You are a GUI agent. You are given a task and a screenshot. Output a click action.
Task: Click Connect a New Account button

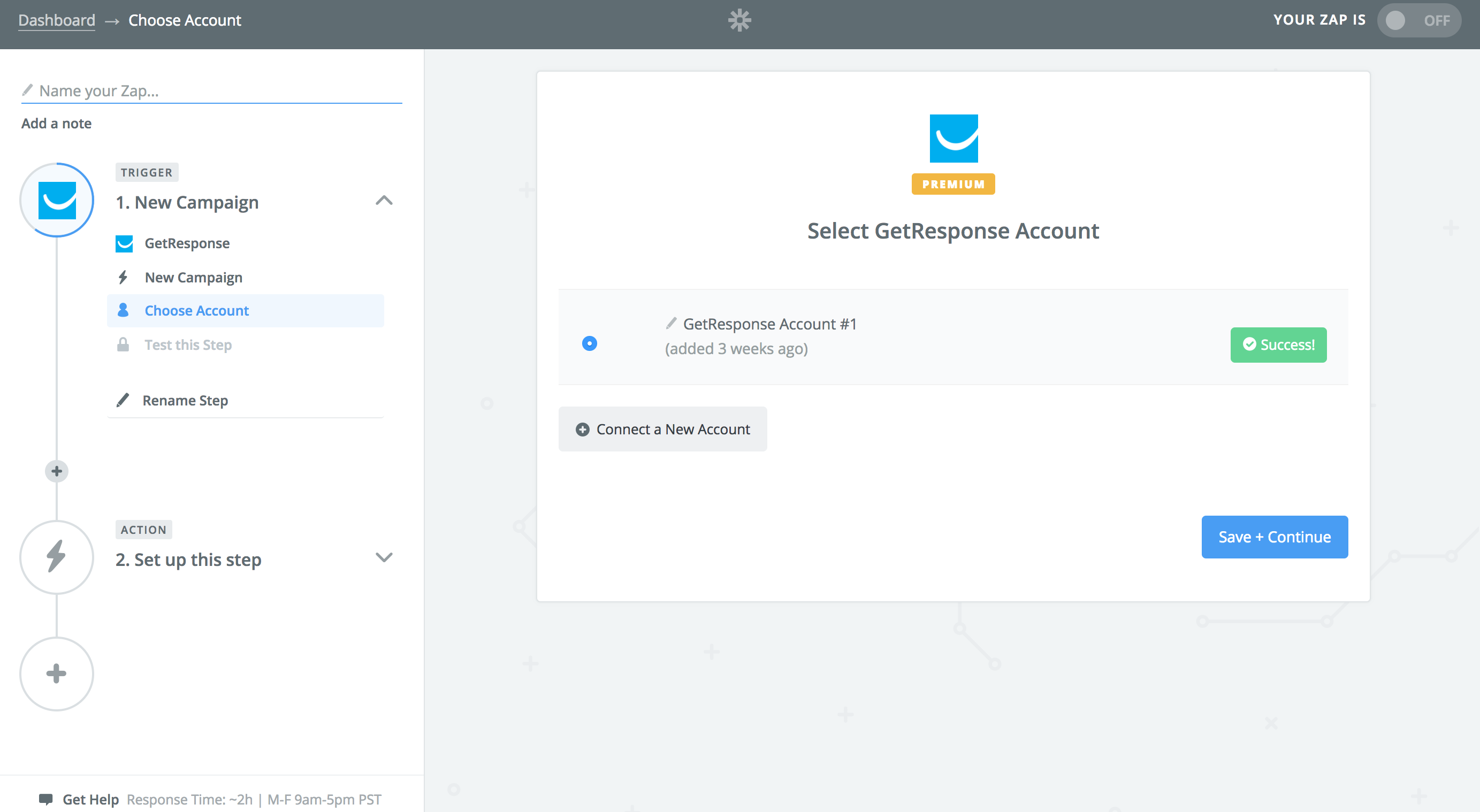coord(662,429)
